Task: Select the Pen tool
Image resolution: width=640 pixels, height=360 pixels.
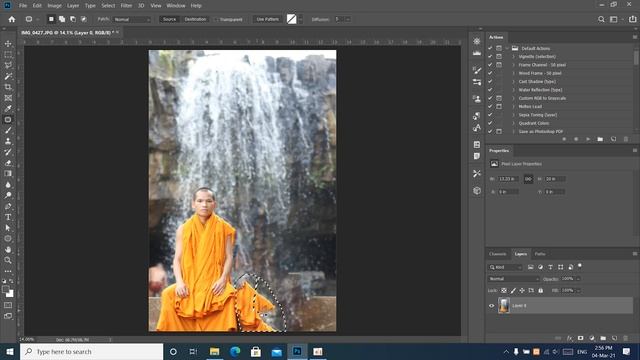Action: 8,206
